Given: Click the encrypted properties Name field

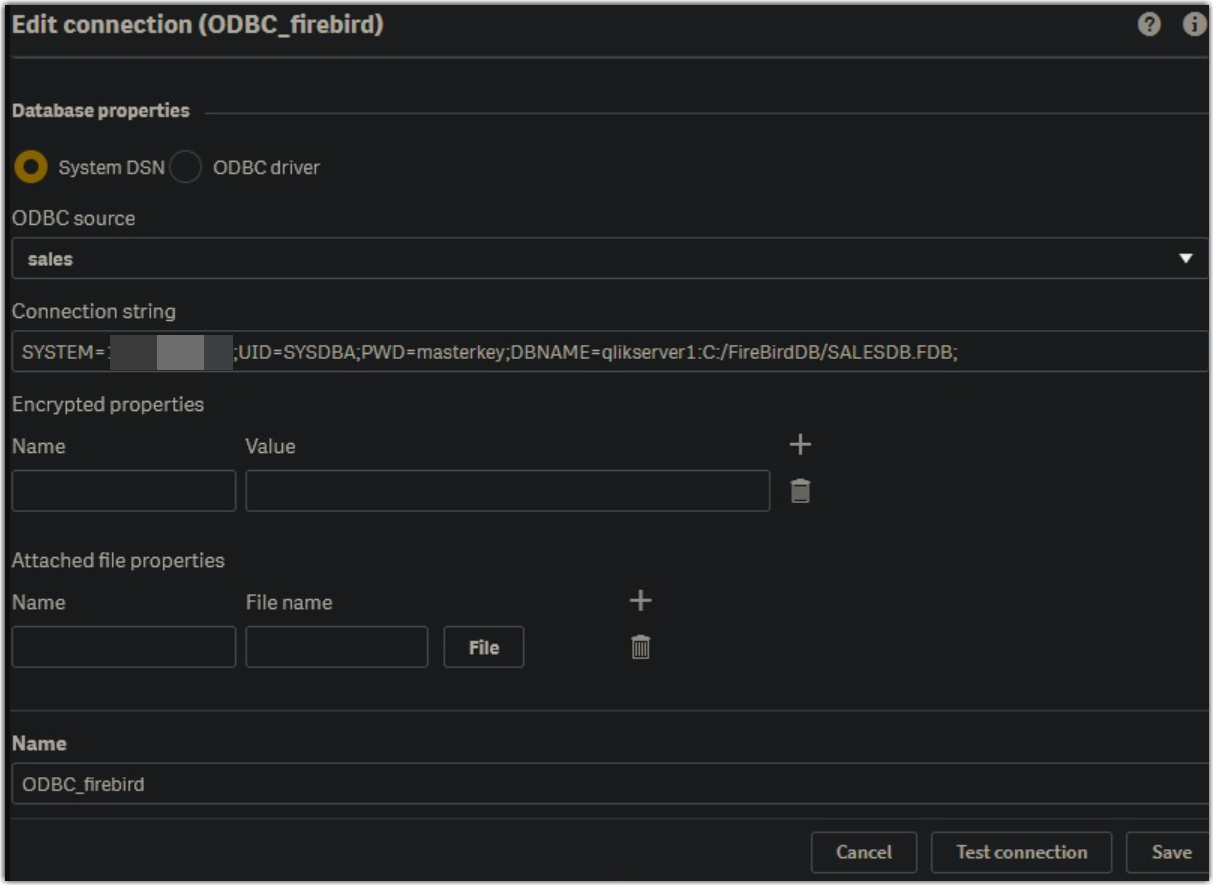Looking at the screenshot, I should point(124,491).
